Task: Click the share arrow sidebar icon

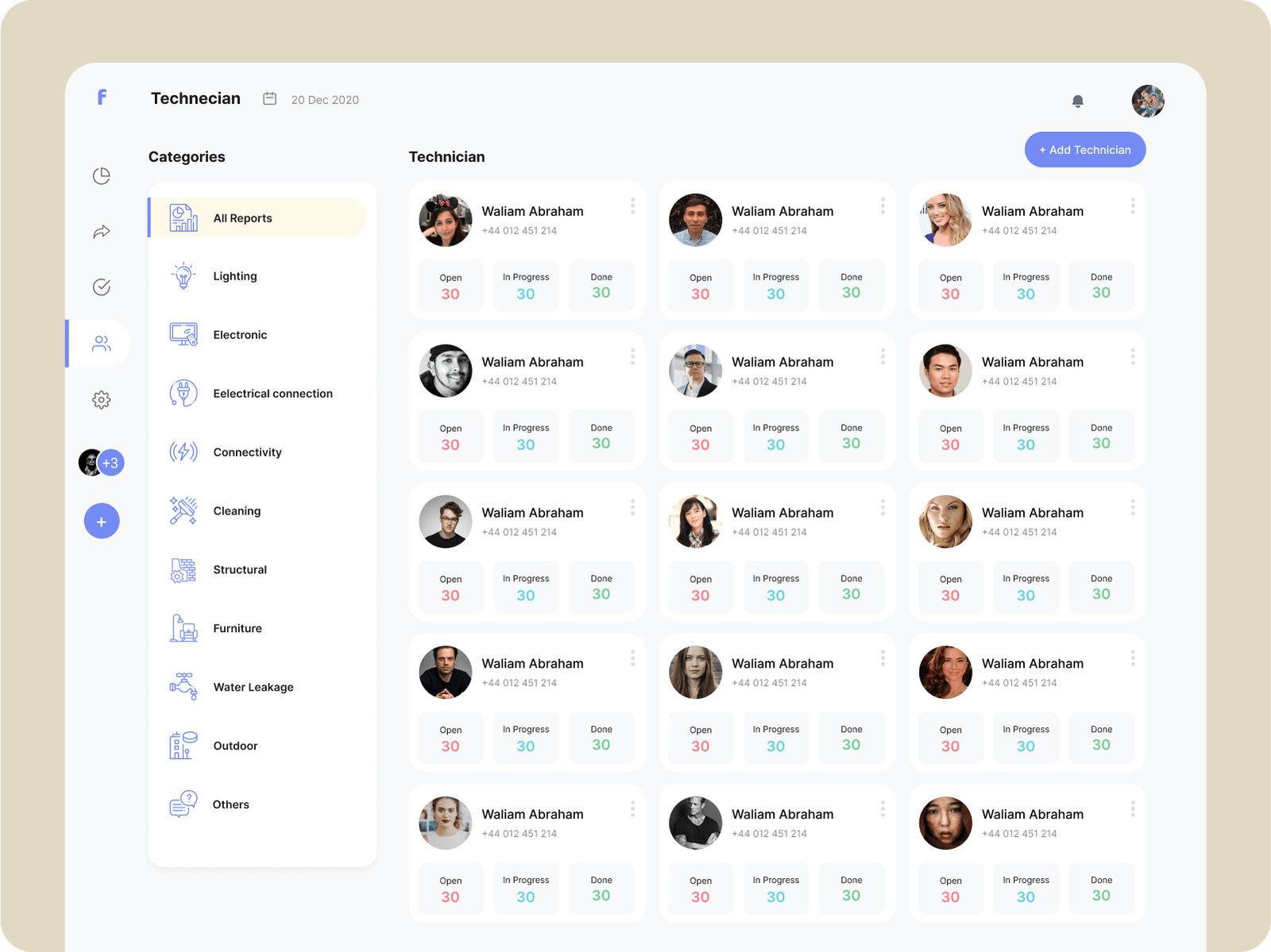Action: [102, 232]
